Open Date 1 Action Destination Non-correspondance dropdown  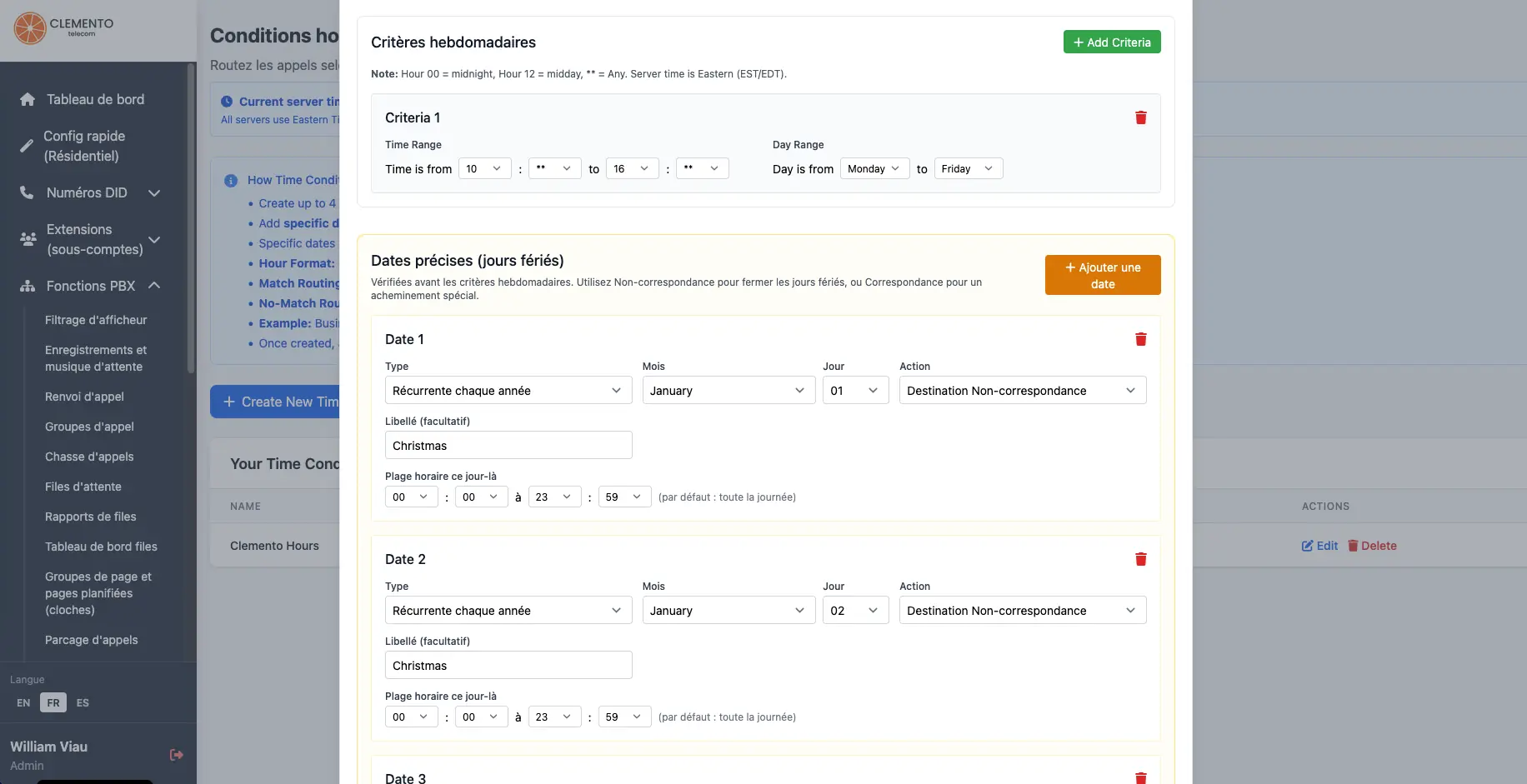coord(1023,390)
